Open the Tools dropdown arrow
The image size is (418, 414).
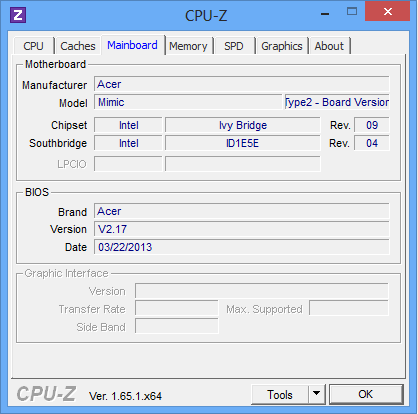pos(317,394)
